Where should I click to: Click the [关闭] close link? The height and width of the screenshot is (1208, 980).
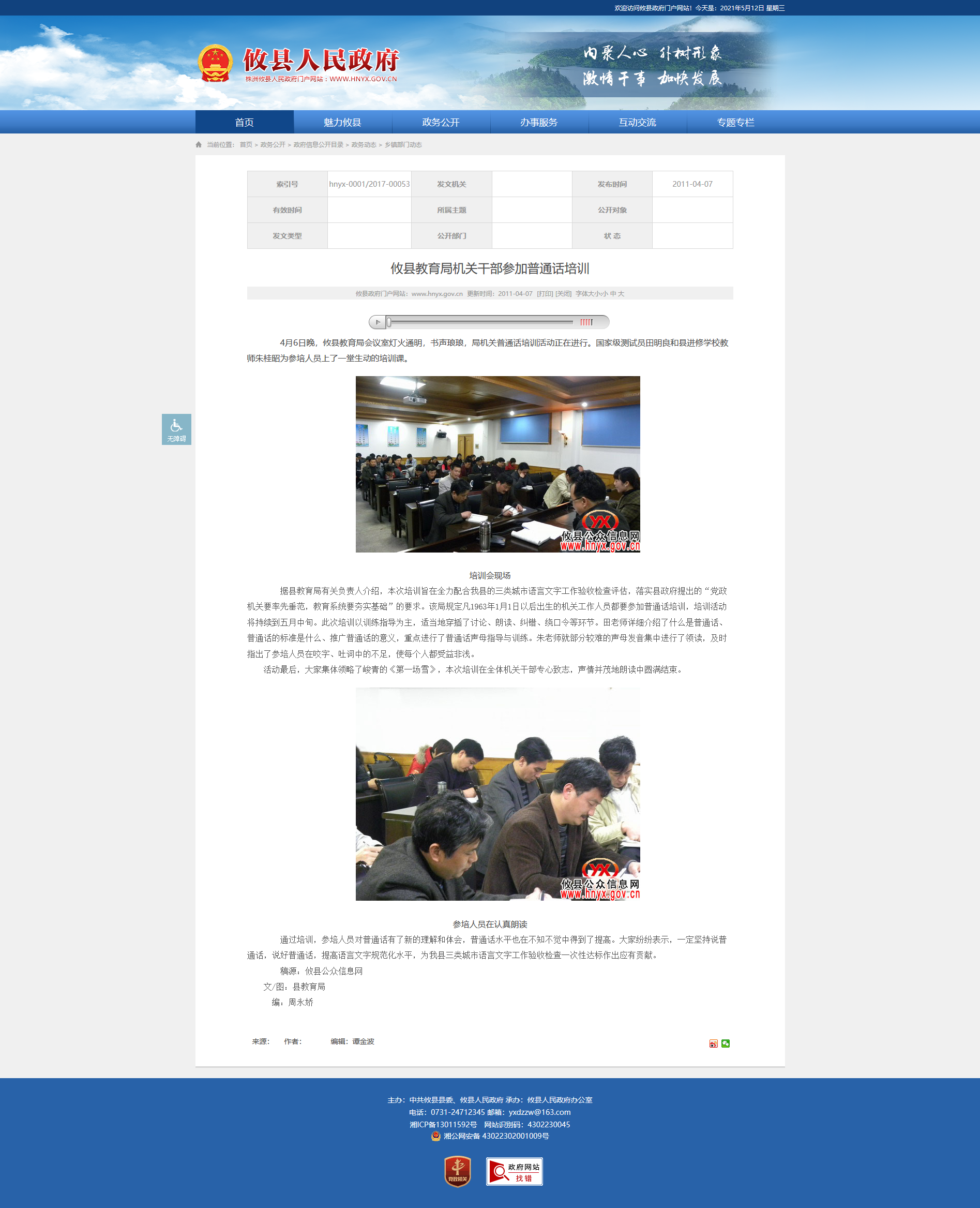(563, 294)
